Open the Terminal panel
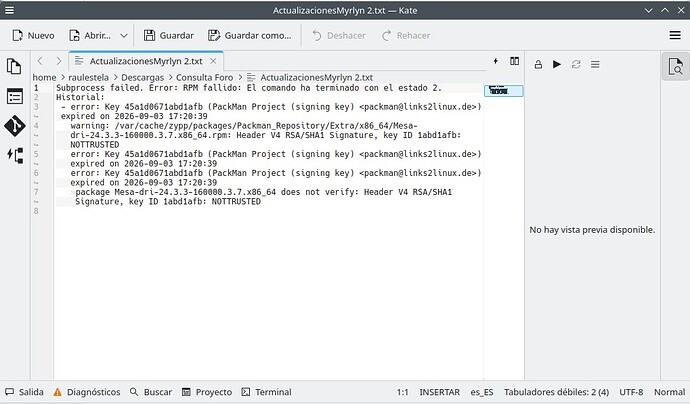The width and height of the screenshot is (690, 404). (267, 392)
